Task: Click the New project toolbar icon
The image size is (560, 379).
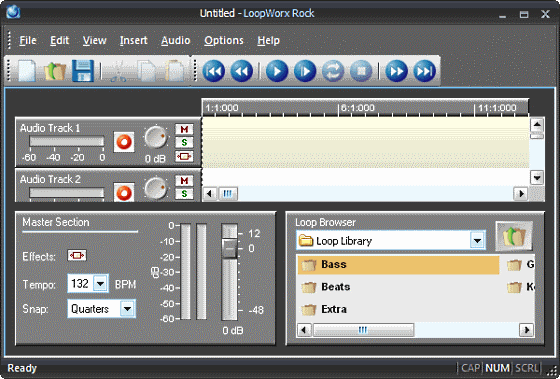Action: point(27,71)
